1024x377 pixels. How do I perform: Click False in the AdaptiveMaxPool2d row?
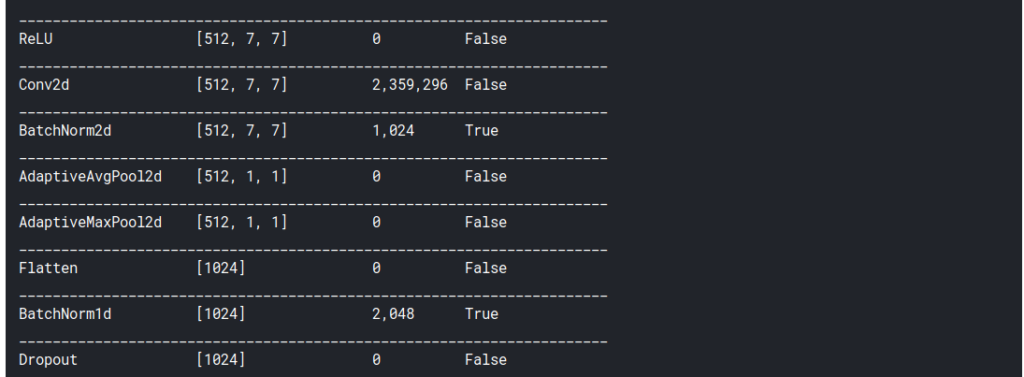(486, 222)
